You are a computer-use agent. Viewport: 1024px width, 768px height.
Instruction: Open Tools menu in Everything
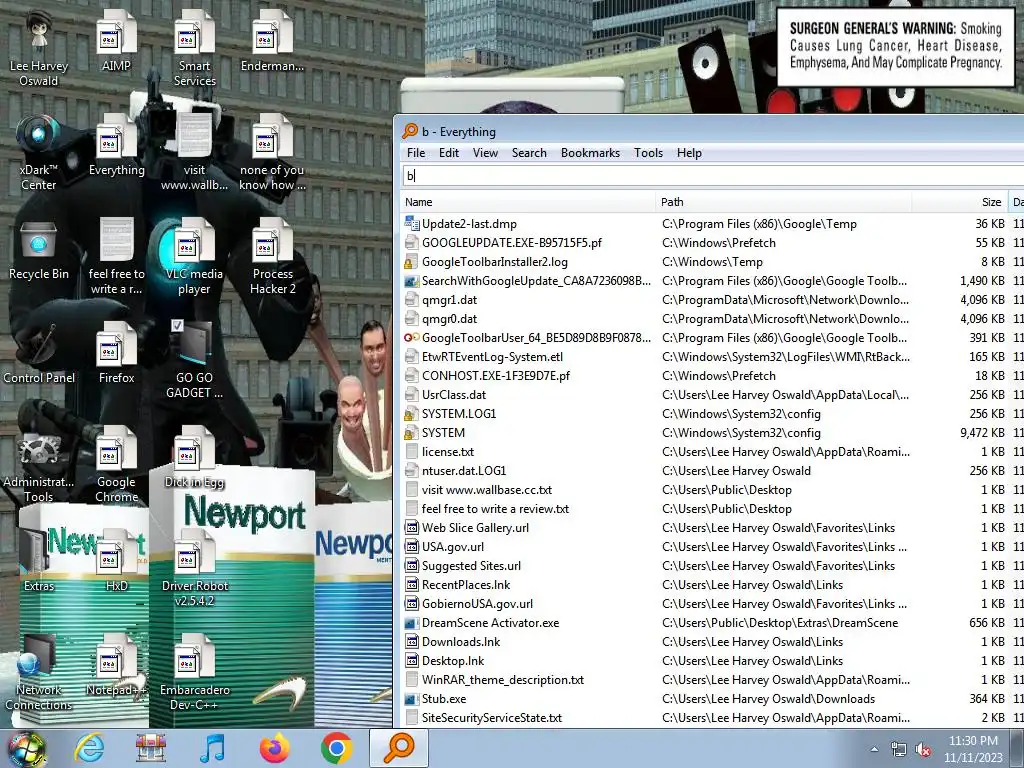648,153
